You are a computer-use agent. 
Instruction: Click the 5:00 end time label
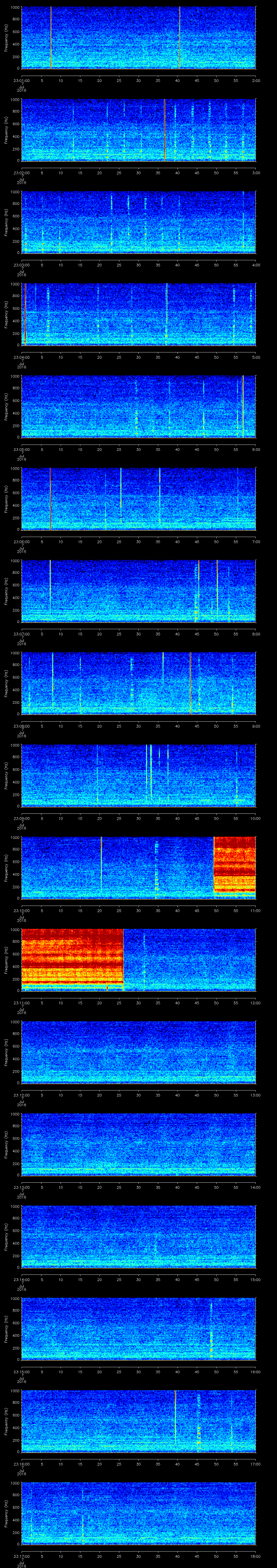tap(256, 357)
